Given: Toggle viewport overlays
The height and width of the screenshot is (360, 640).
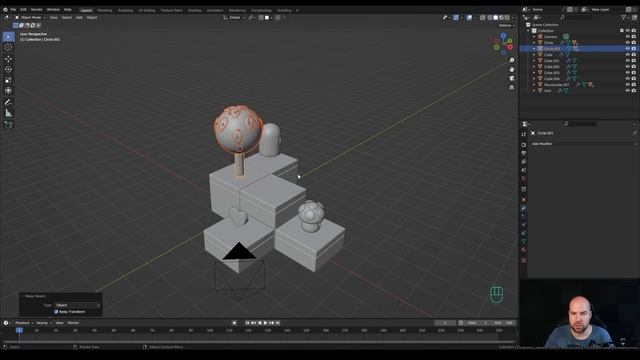Looking at the screenshot, I should [x=469, y=18].
